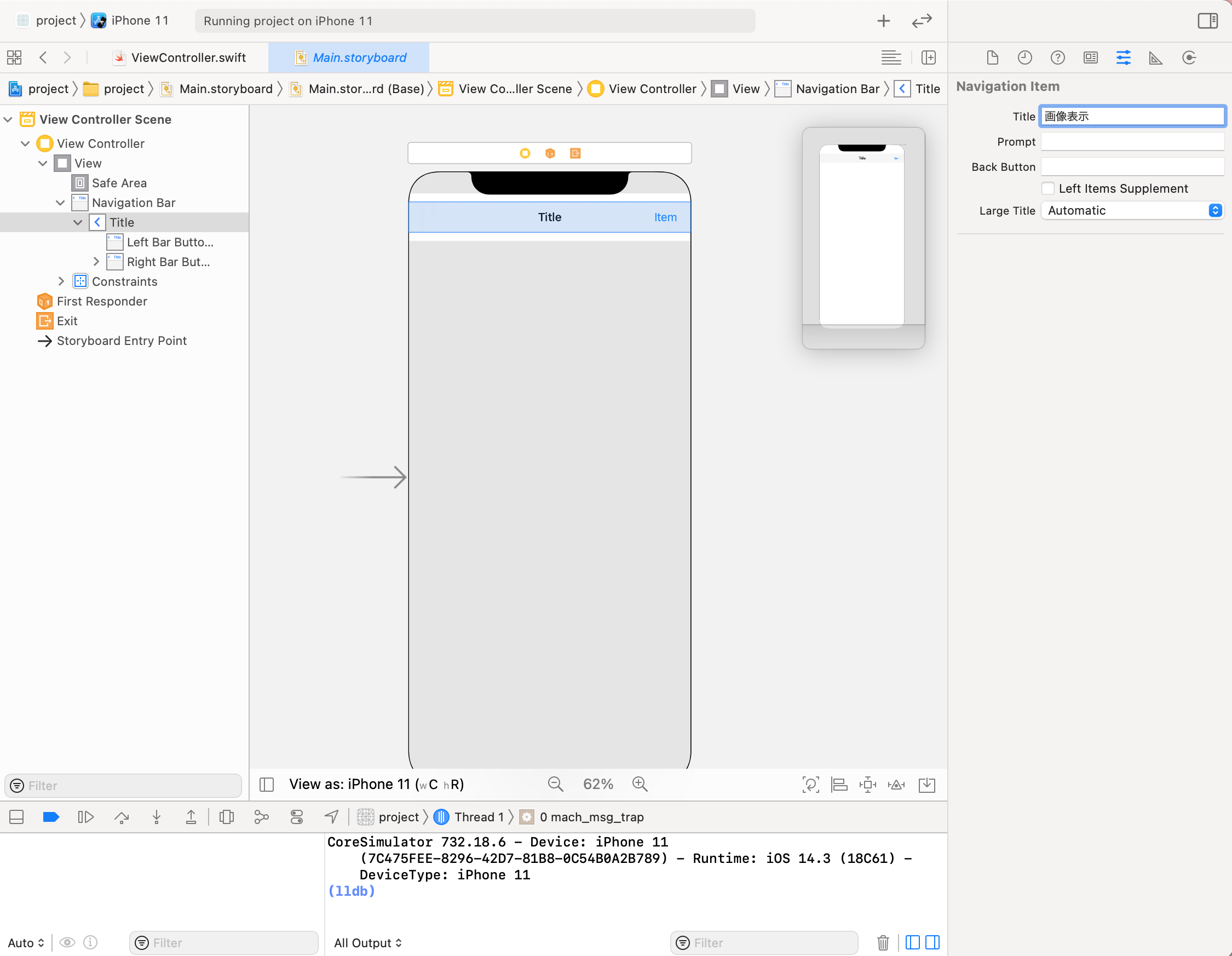Open the Connections inspector icon
Image resolution: width=1232 pixels, height=956 pixels.
[x=1189, y=57]
